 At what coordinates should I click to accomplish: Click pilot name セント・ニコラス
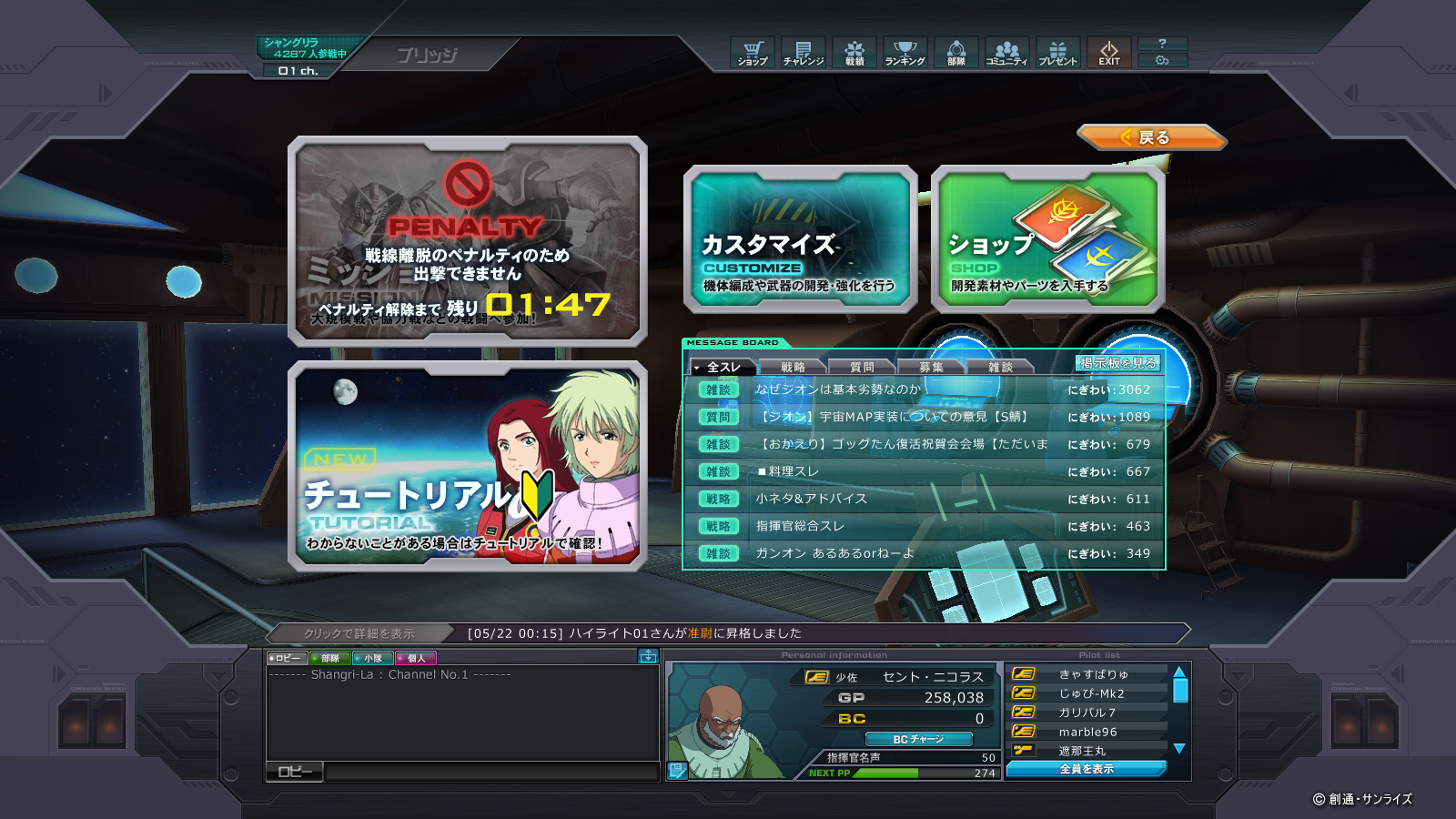933,677
